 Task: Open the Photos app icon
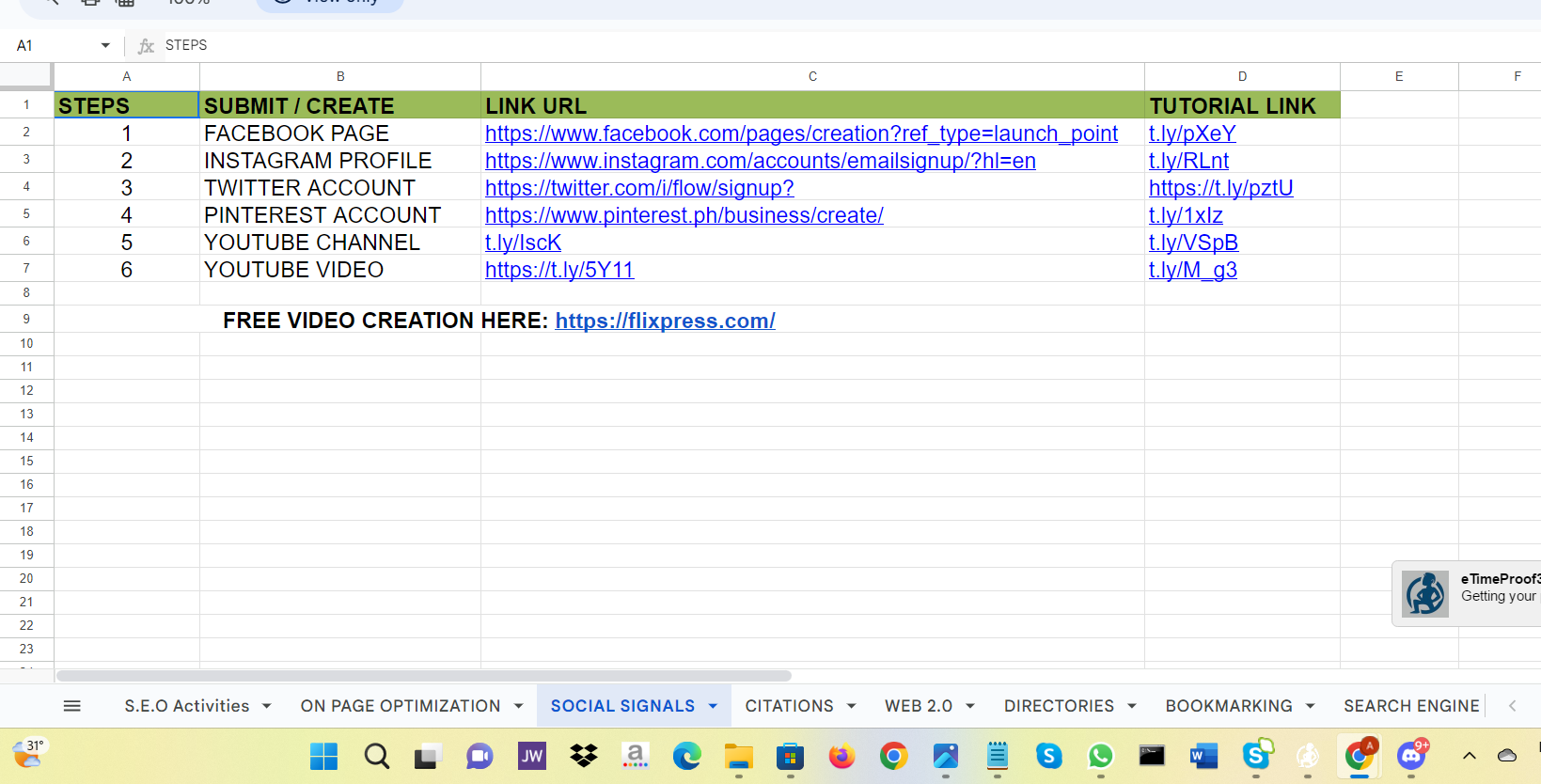pyautogui.click(x=946, y=756)
